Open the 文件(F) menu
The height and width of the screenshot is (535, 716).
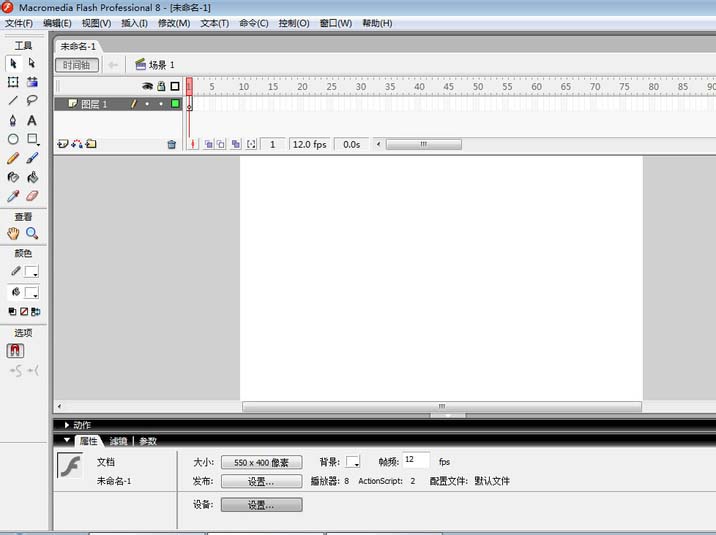click(x=19, y=23)
